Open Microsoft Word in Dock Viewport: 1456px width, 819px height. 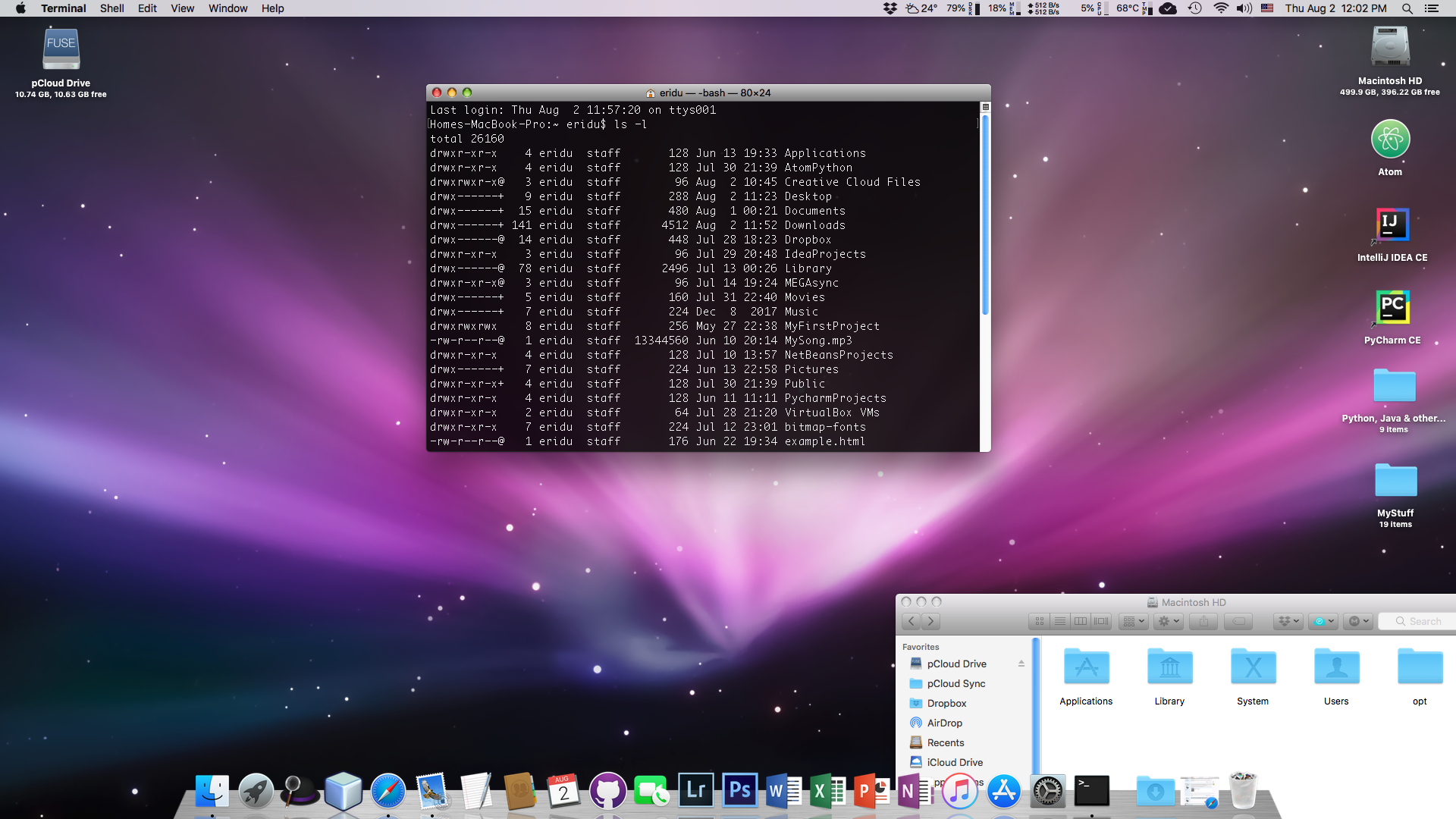(783, 792)
